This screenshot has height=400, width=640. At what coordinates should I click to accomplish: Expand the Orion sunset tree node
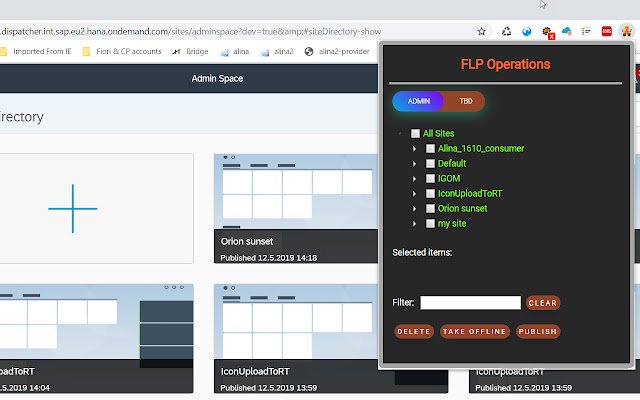pyautogui.click(x=414, y=209)
